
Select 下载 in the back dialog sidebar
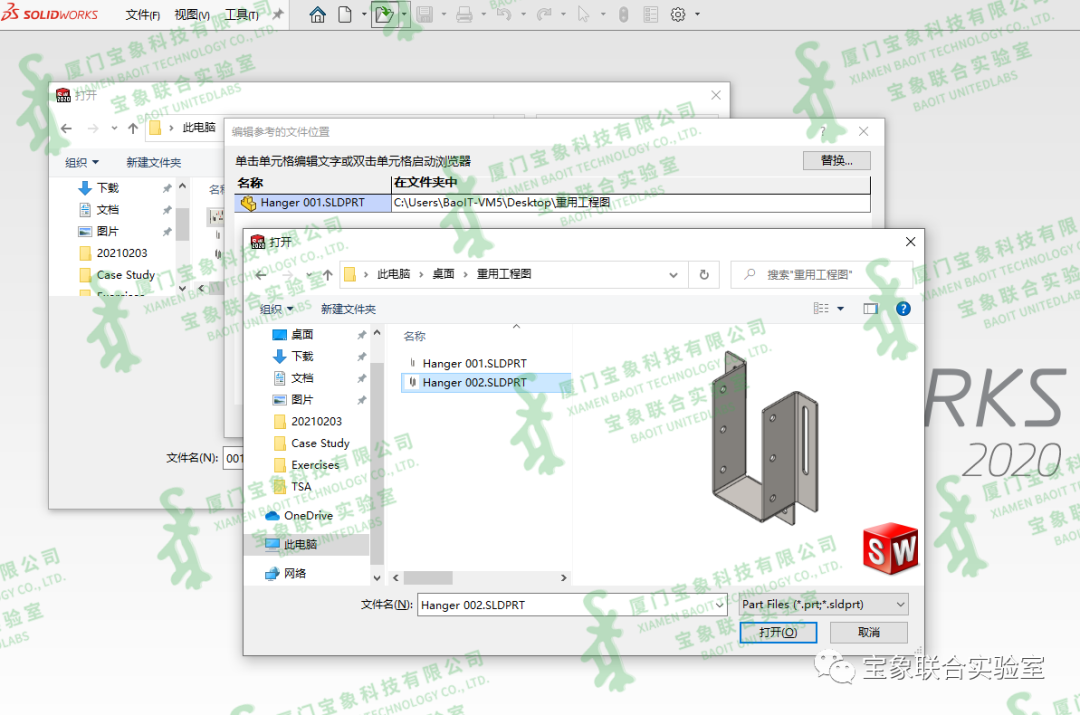(x=107, y=187)
